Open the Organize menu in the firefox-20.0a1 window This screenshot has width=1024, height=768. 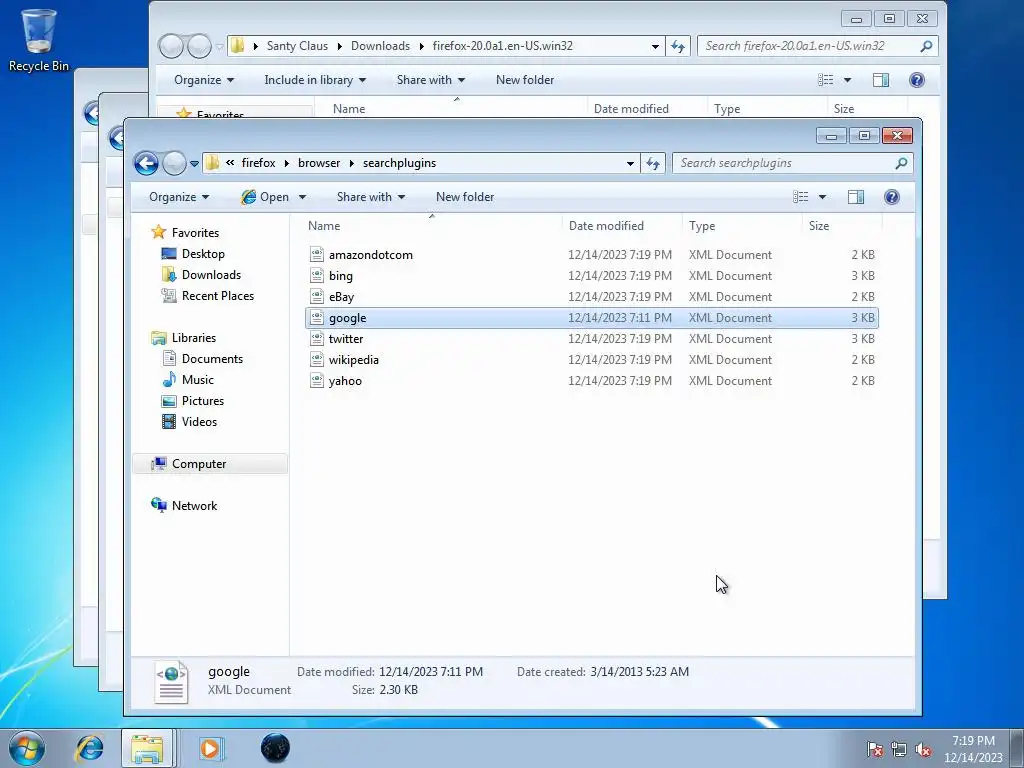(x=204, y=80)
